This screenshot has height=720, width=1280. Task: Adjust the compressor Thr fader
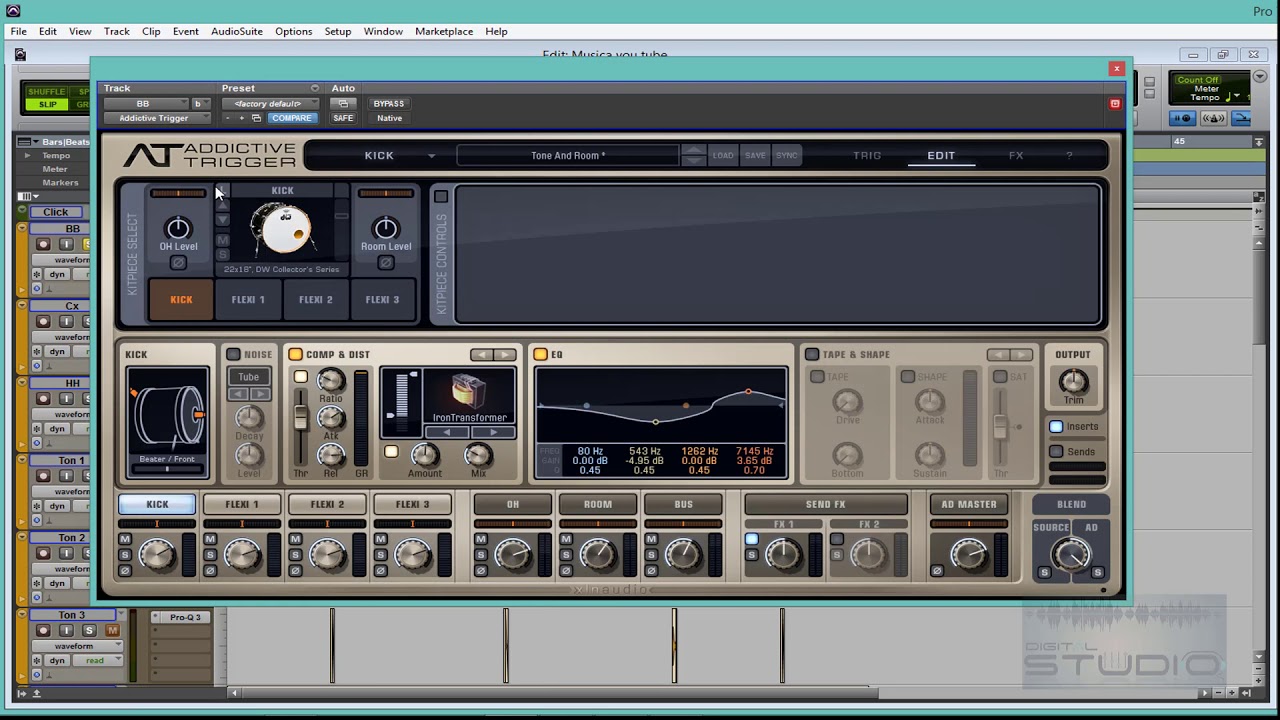(x=300, y=418)
